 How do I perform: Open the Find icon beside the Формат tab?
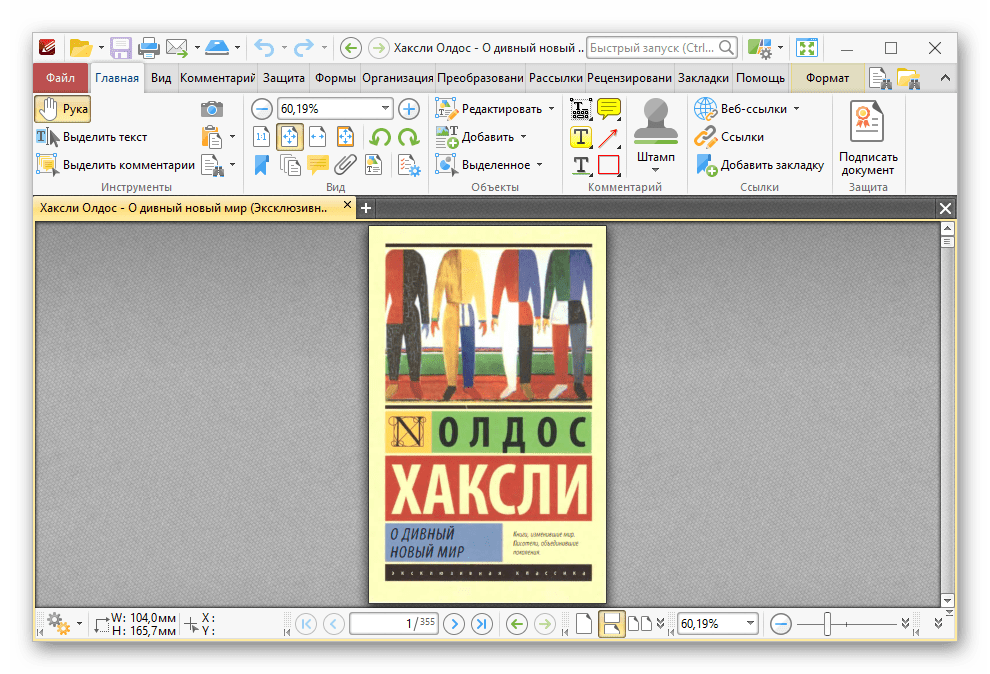880,78
